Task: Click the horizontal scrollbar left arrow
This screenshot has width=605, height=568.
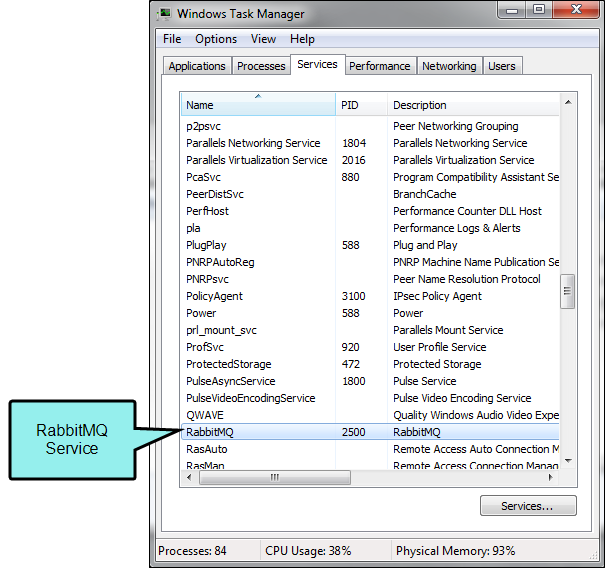Action: click(x=189, y=477)
